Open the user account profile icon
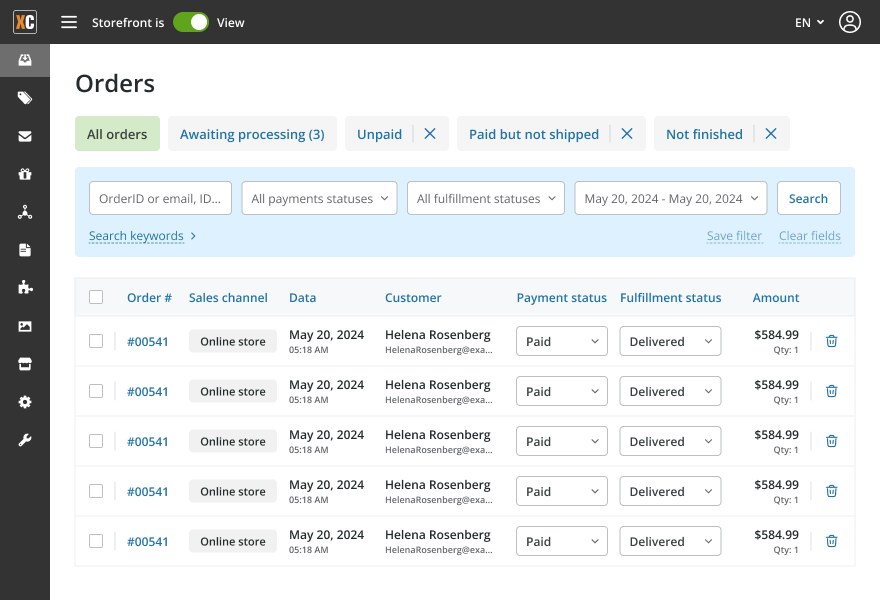Viewport: 880px width, 600px height. 849,22
